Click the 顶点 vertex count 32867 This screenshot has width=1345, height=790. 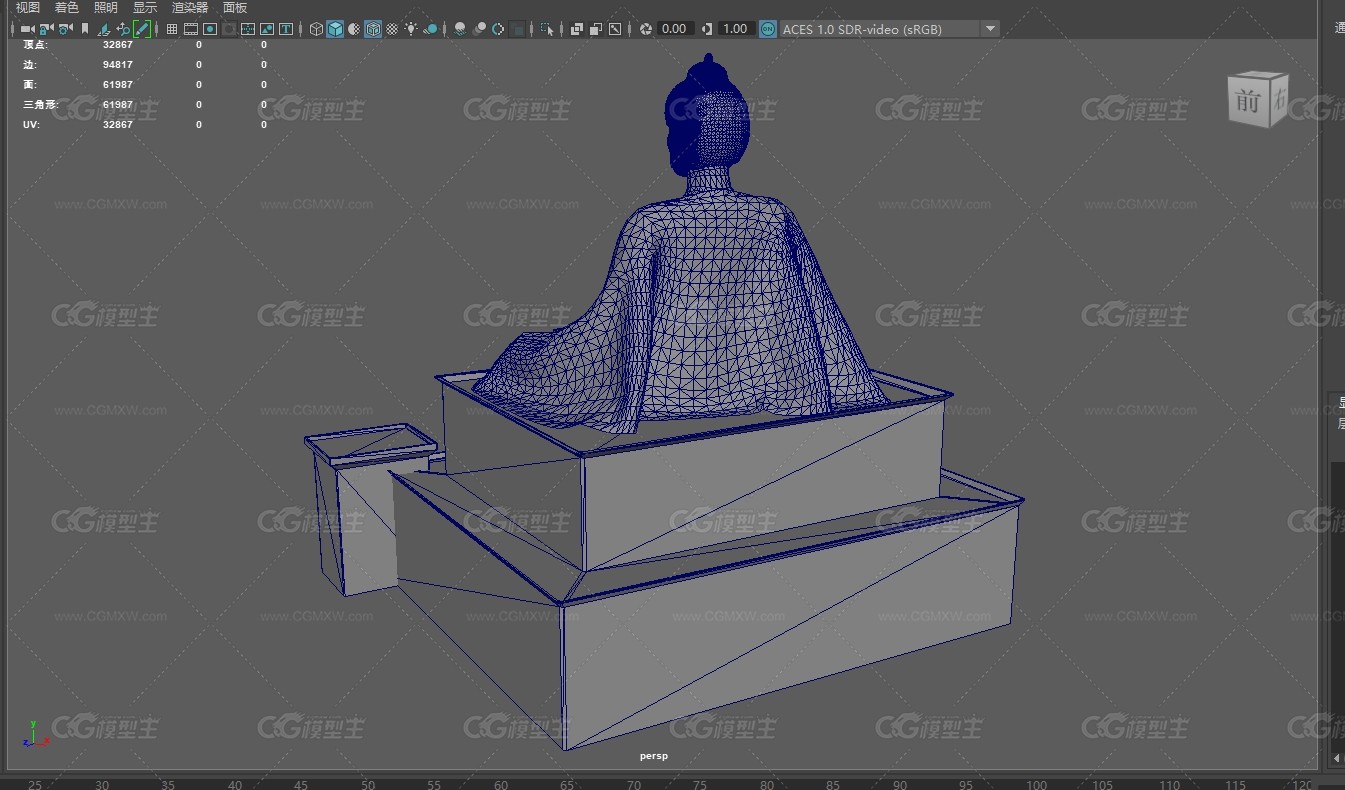117,45
